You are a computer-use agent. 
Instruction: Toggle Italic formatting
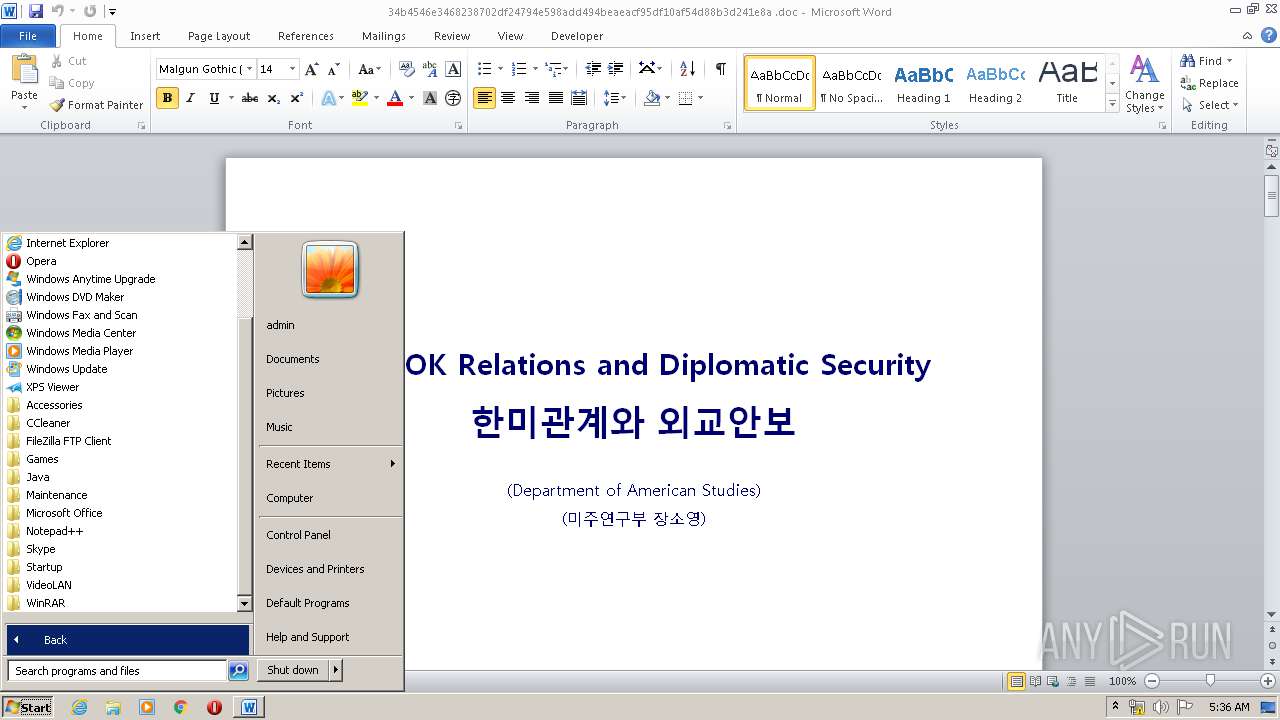(x=190, y=98)
